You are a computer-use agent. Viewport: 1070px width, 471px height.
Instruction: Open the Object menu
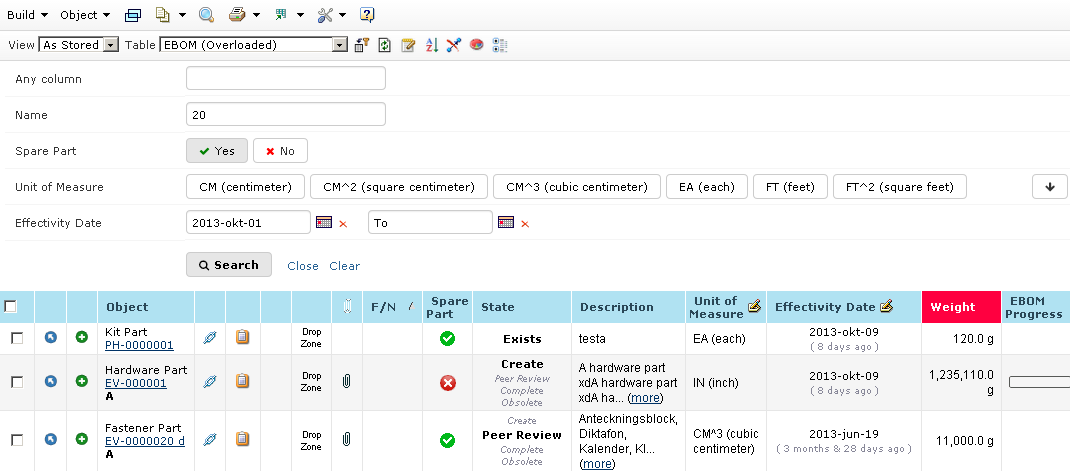coord(84,15)
